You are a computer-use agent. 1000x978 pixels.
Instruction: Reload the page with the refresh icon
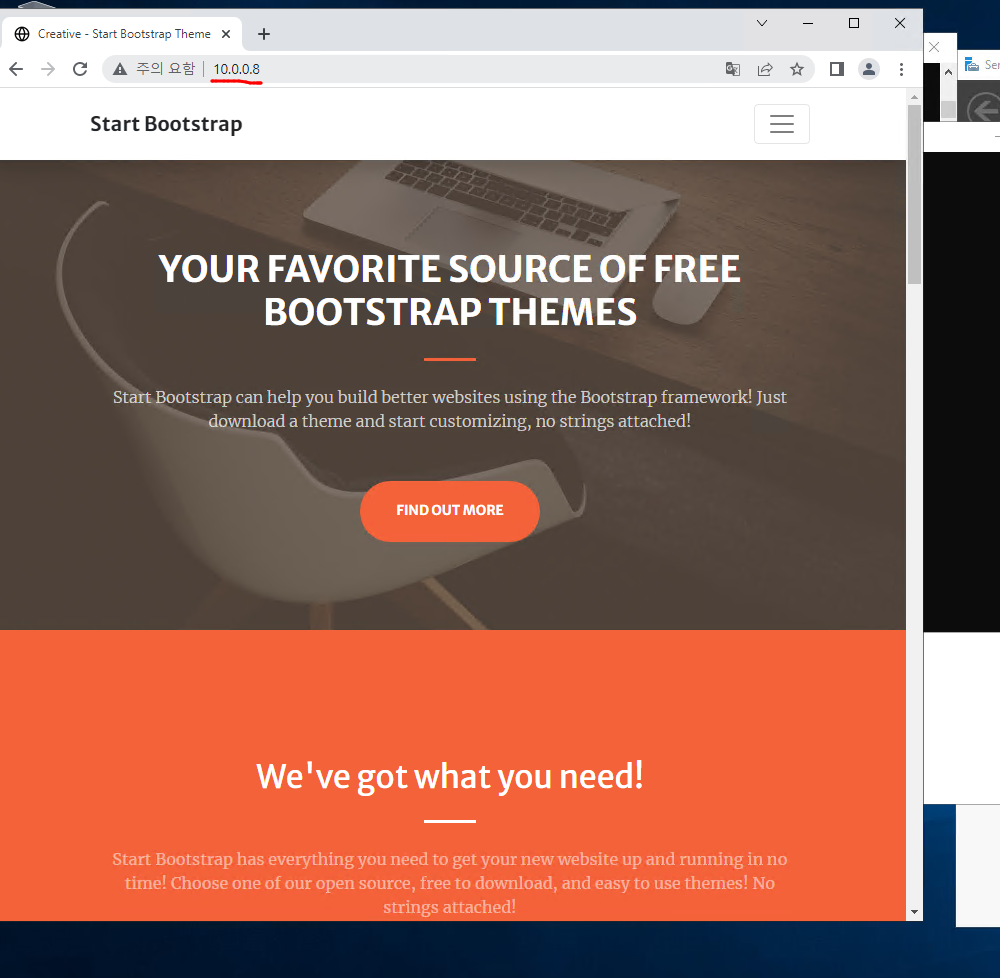[x=80, y=69]
